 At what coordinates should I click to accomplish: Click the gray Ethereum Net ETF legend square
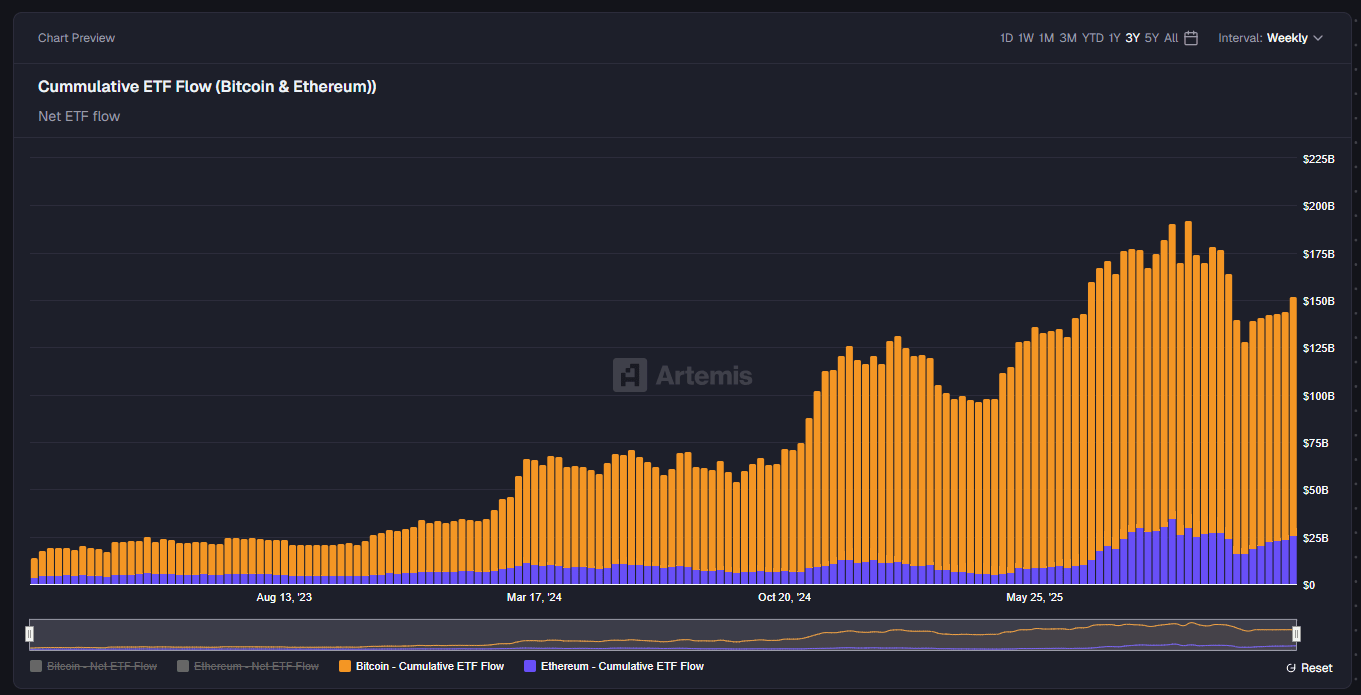point(183,666)
